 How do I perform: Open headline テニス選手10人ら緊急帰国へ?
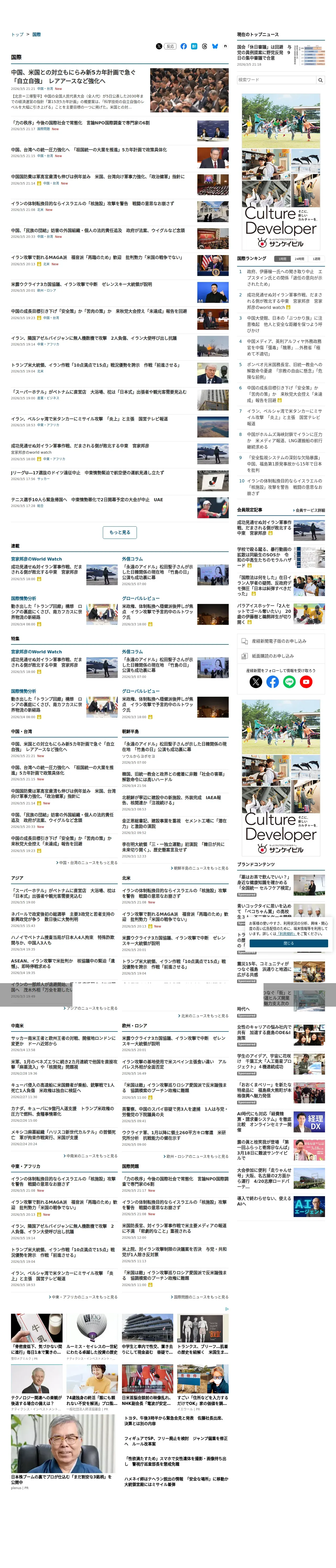pos(87,500)
